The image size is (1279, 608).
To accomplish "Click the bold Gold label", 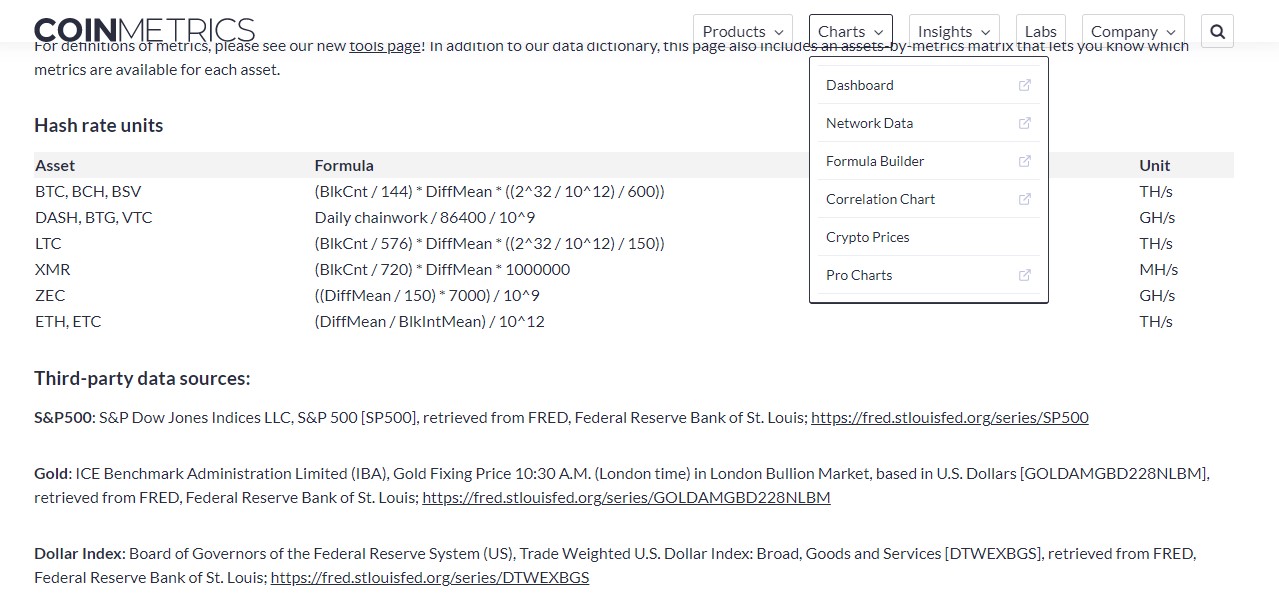I will pyautogui.click(x=52, y=473).
